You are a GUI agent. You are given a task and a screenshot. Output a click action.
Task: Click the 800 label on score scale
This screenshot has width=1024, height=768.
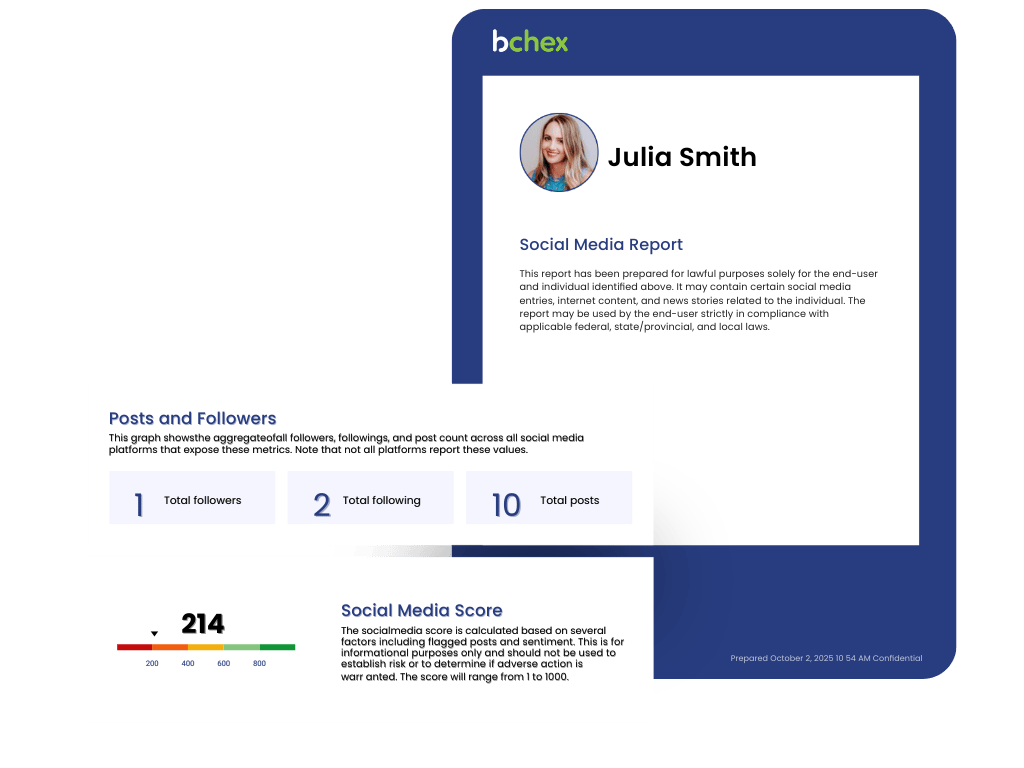[x=259, y=664]
